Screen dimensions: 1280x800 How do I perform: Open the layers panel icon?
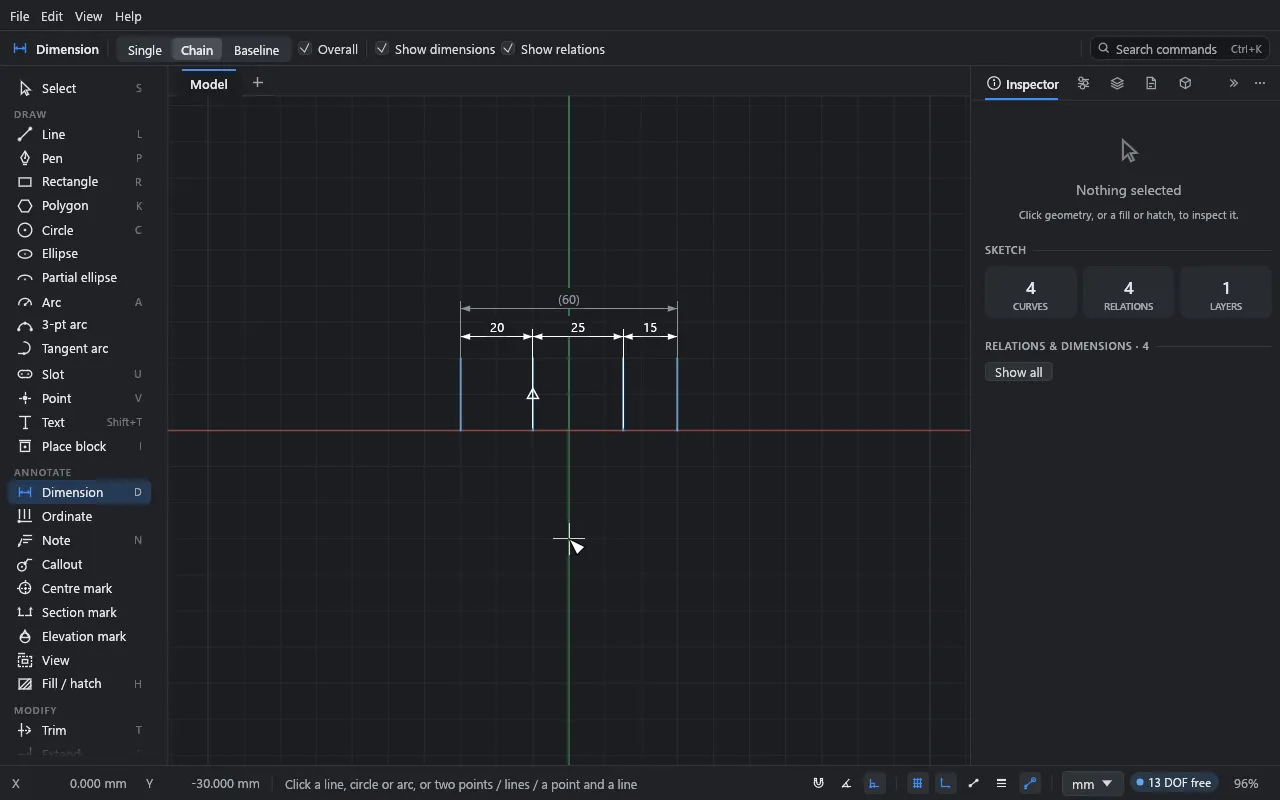click(x=1117, y=84)
